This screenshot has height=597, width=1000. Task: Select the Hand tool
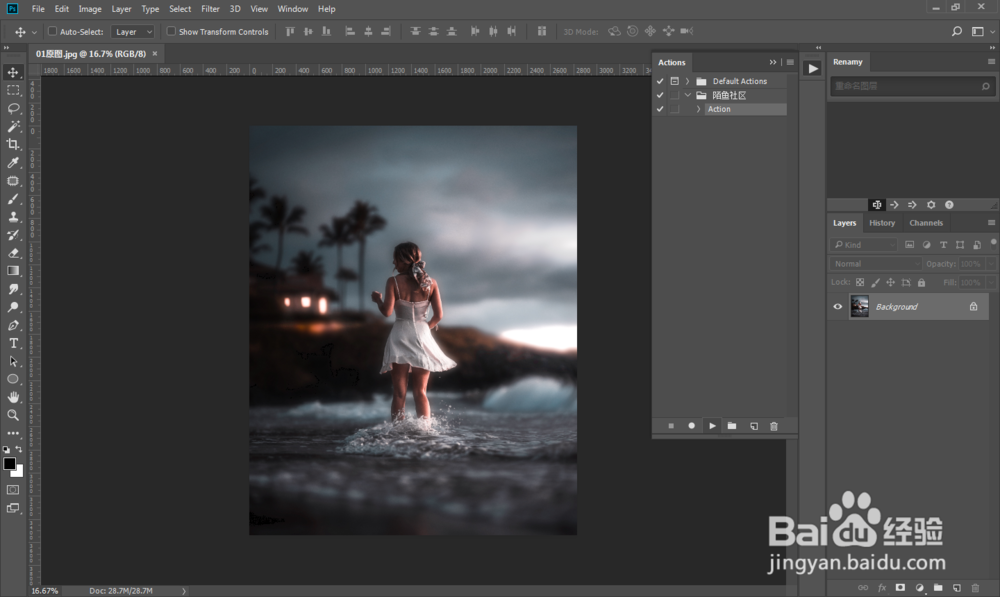click(13, 397)
